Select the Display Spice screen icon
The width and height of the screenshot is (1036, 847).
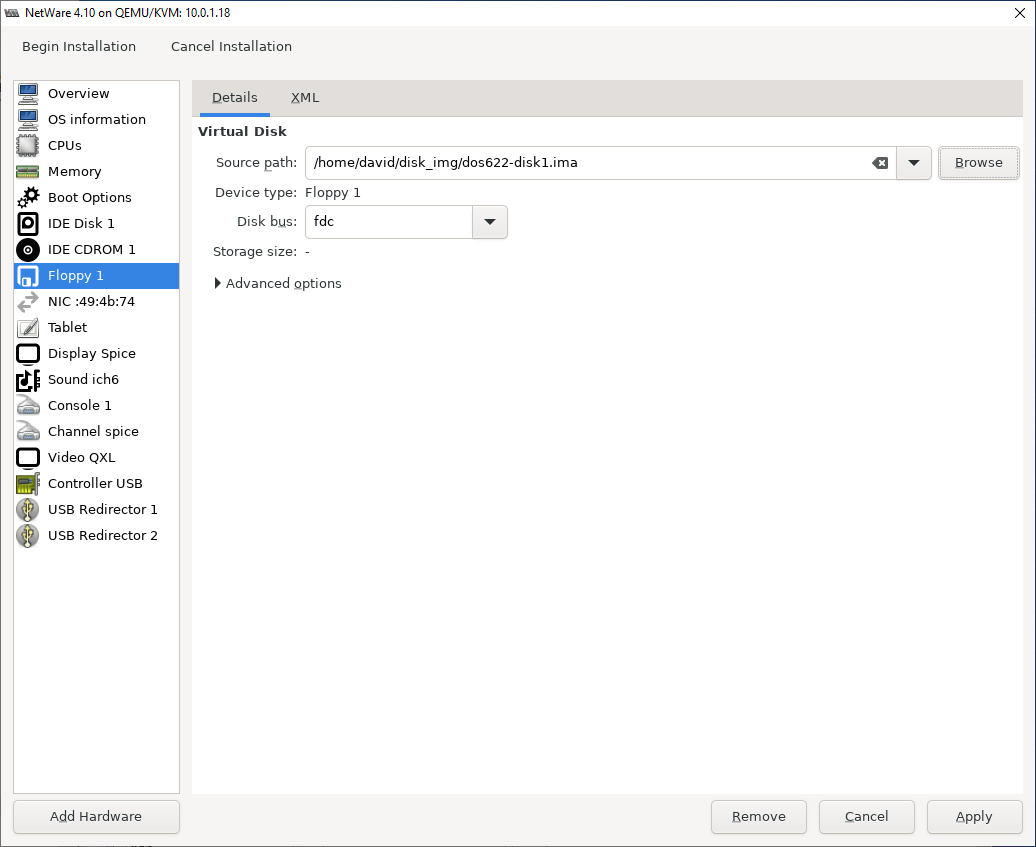click(x=28, y=353)
